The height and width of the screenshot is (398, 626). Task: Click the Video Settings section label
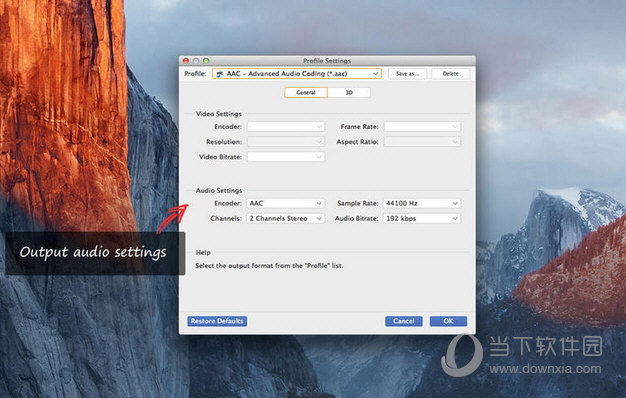pyautogui.click(x=219, y=114)
